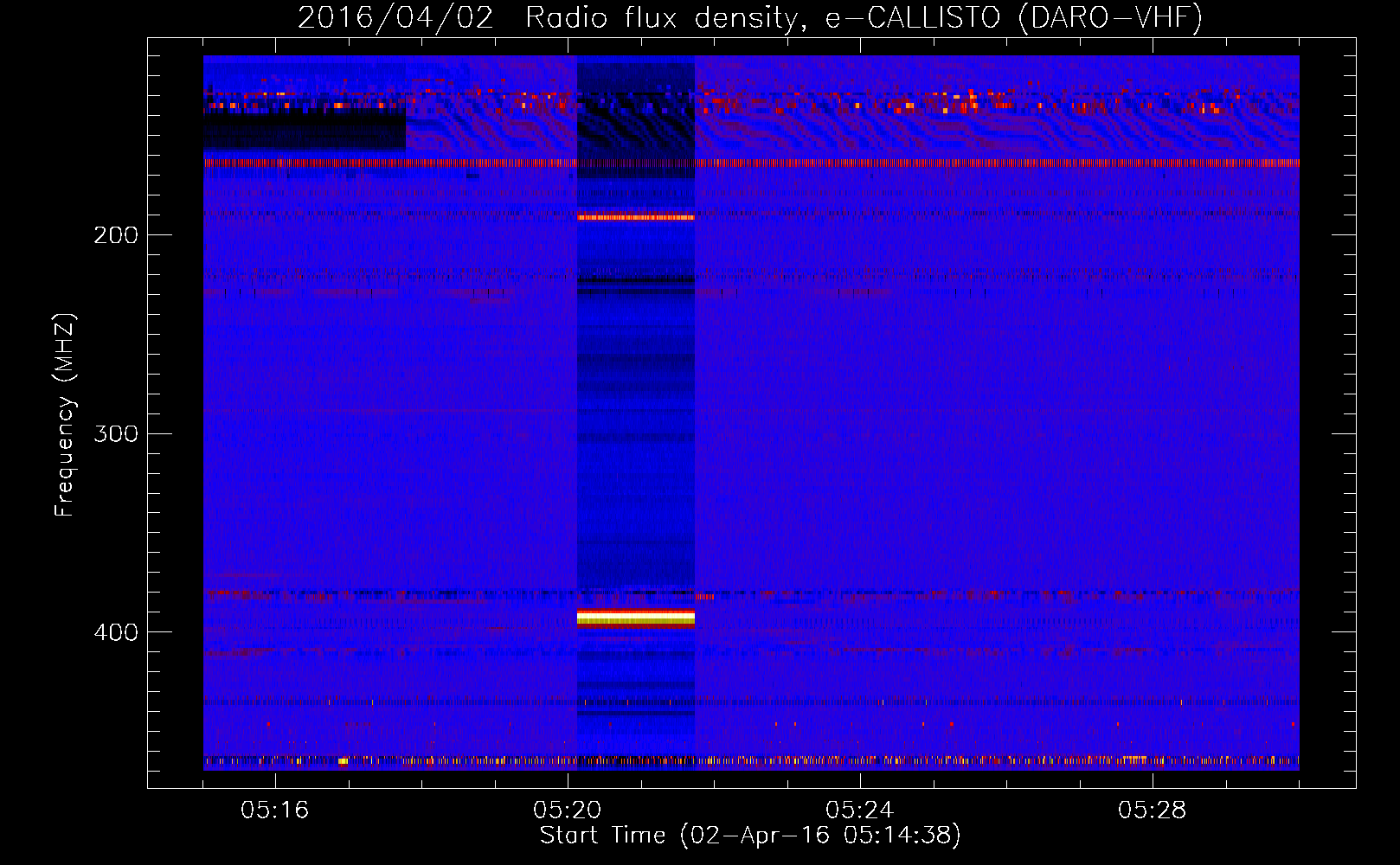Select the 200 frequency axis label
The height and width of the screenshot is (865, 1400).
pyautogui.click(x=116, y=235)
